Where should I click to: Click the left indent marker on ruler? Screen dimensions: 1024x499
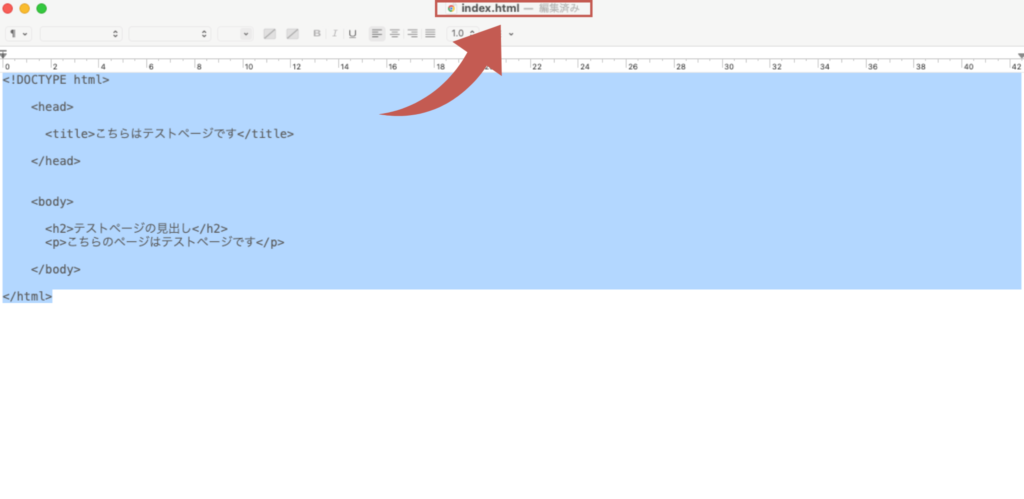pyautogui.click(x=5, y=56)
